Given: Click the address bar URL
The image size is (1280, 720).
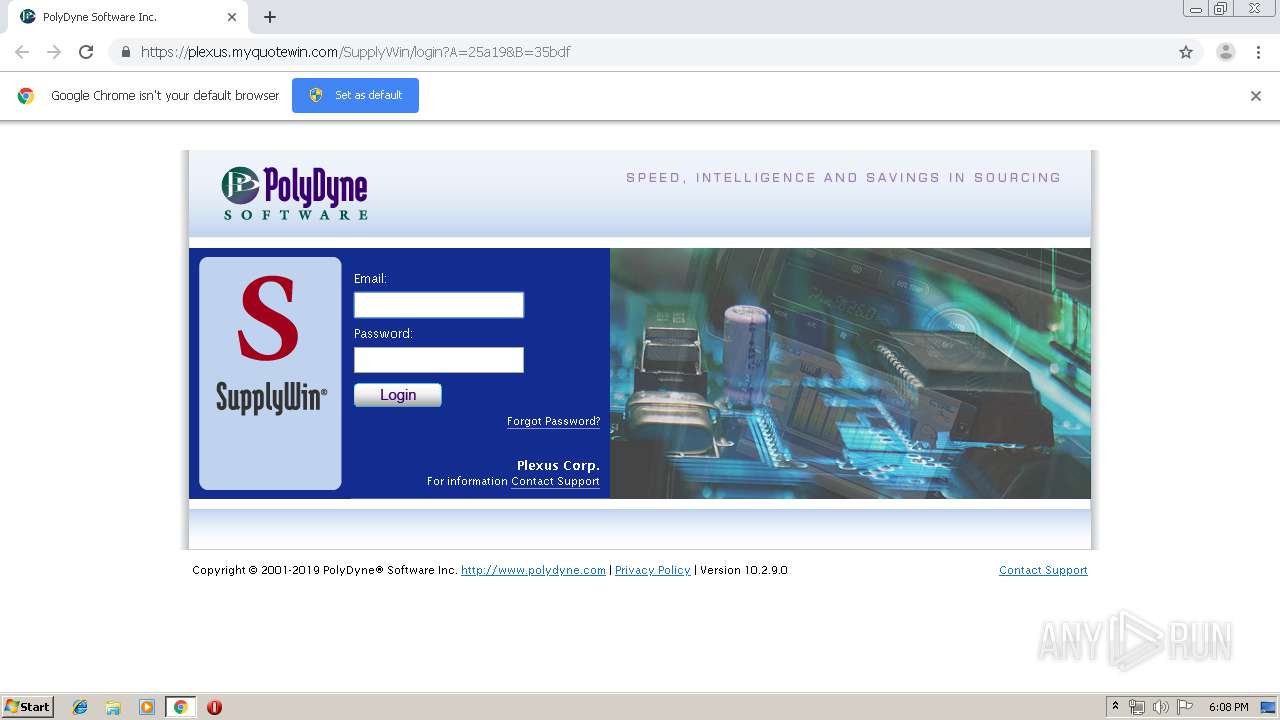Looking at the screenshot, I should tap(355, 52).
